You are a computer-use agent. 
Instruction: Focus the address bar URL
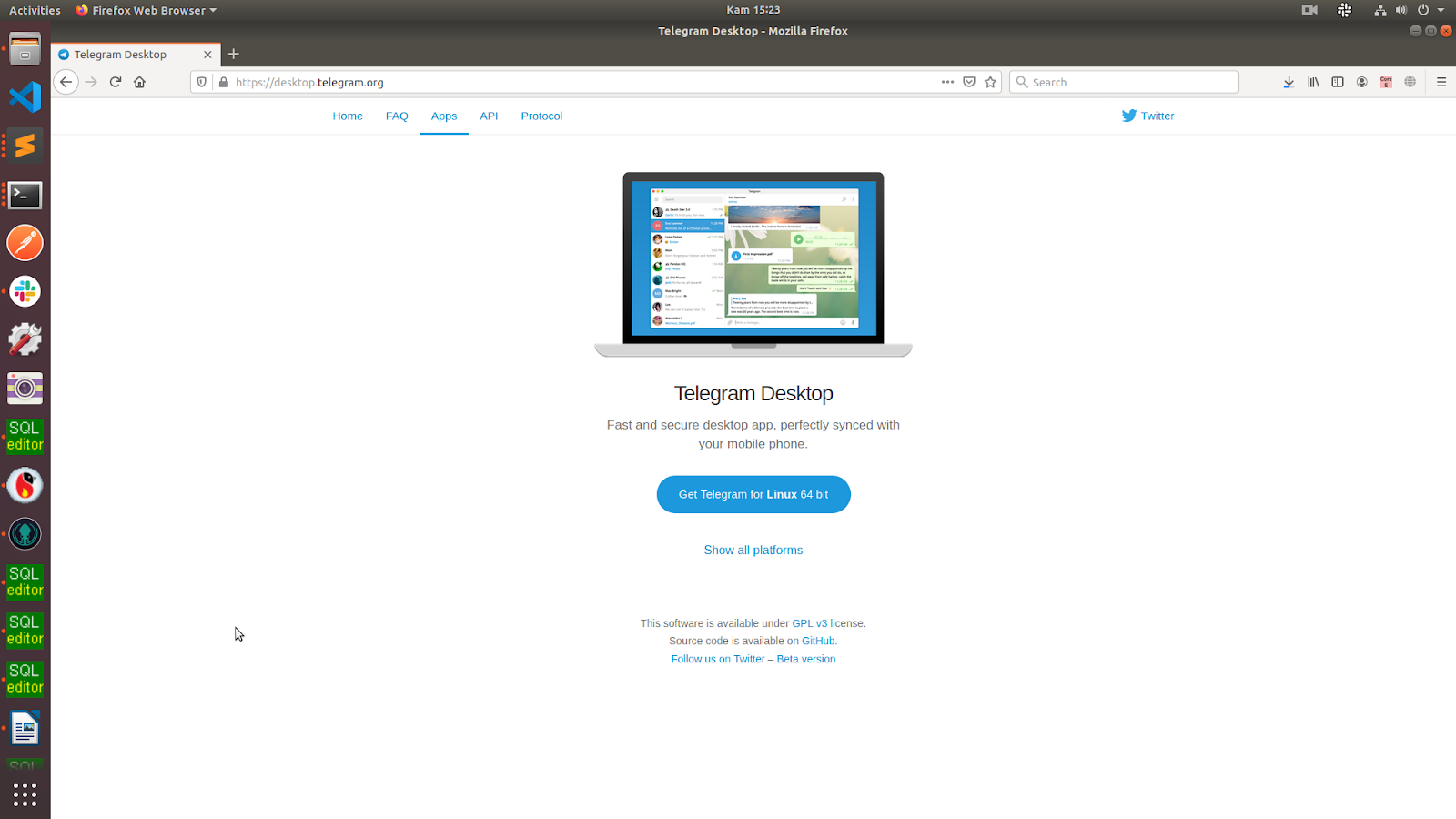click(582, 82)
